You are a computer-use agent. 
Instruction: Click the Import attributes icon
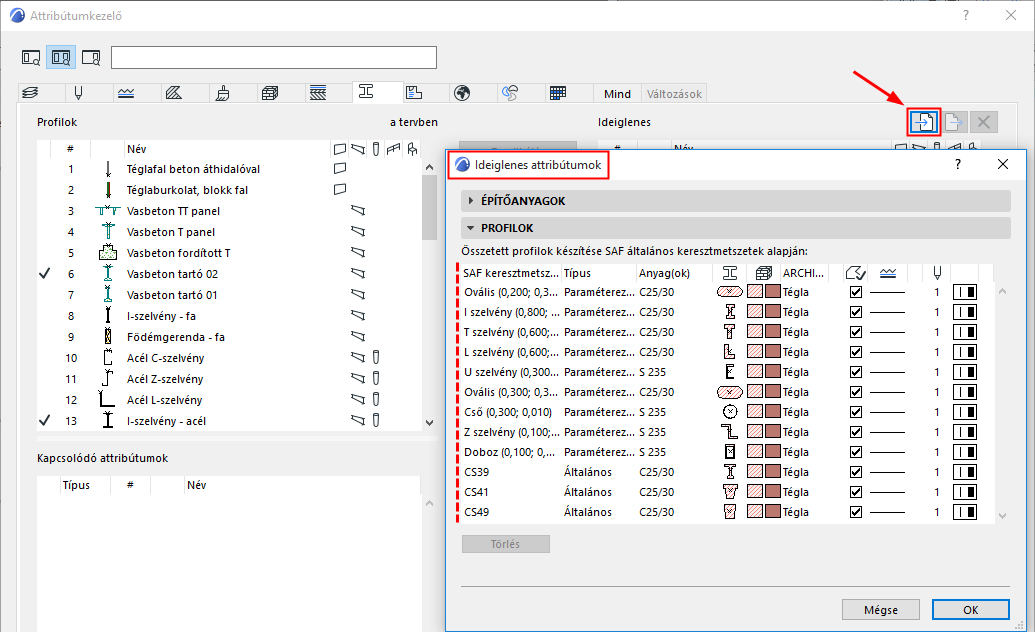923,122
